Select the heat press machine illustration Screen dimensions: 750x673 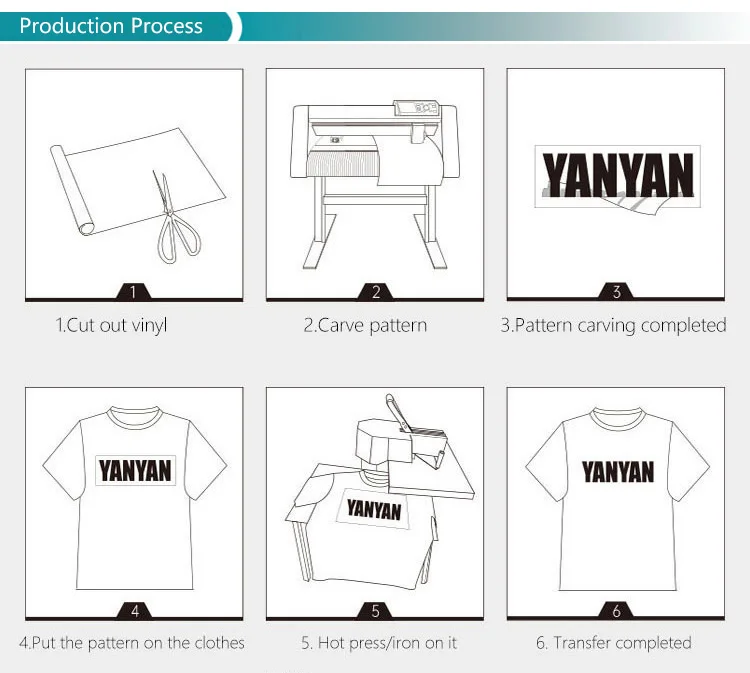pyautogui.click(x=380, y=492)
